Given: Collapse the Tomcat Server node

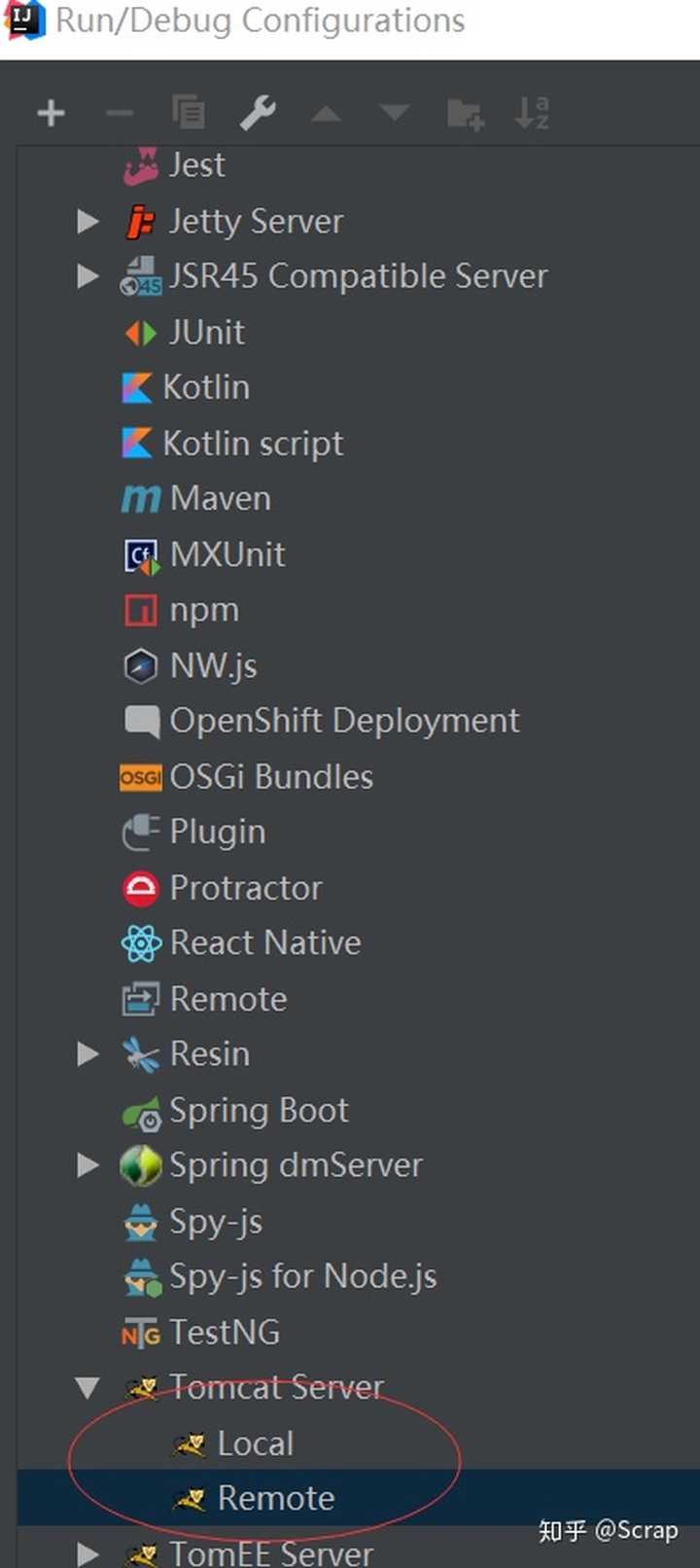Looking at the screenshot, I should click(87, 1388).
